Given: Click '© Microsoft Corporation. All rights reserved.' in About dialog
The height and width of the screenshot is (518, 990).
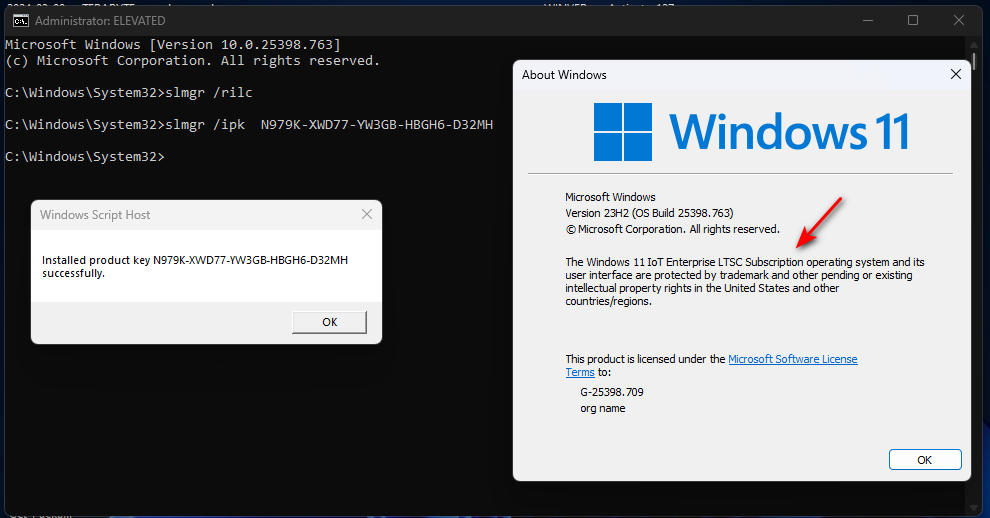Looking at the screenshot, I should click(672, 229).
